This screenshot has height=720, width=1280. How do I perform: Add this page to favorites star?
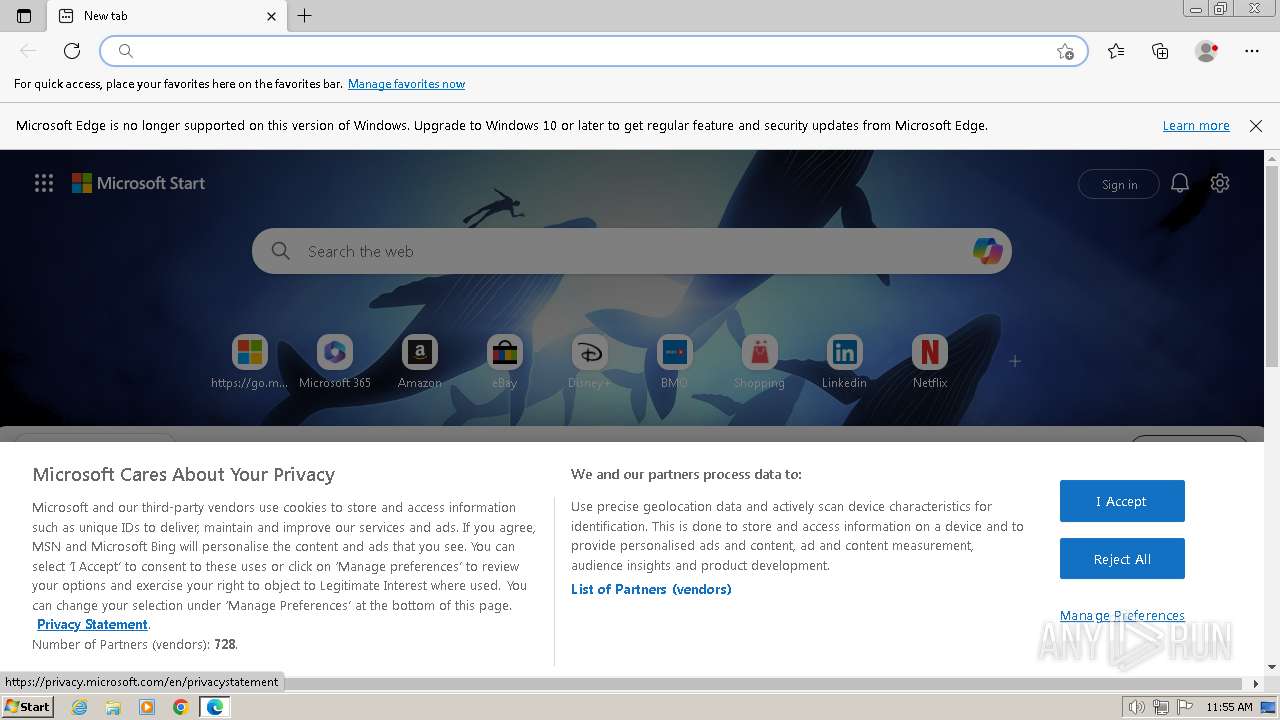(x=1065, y=51)
